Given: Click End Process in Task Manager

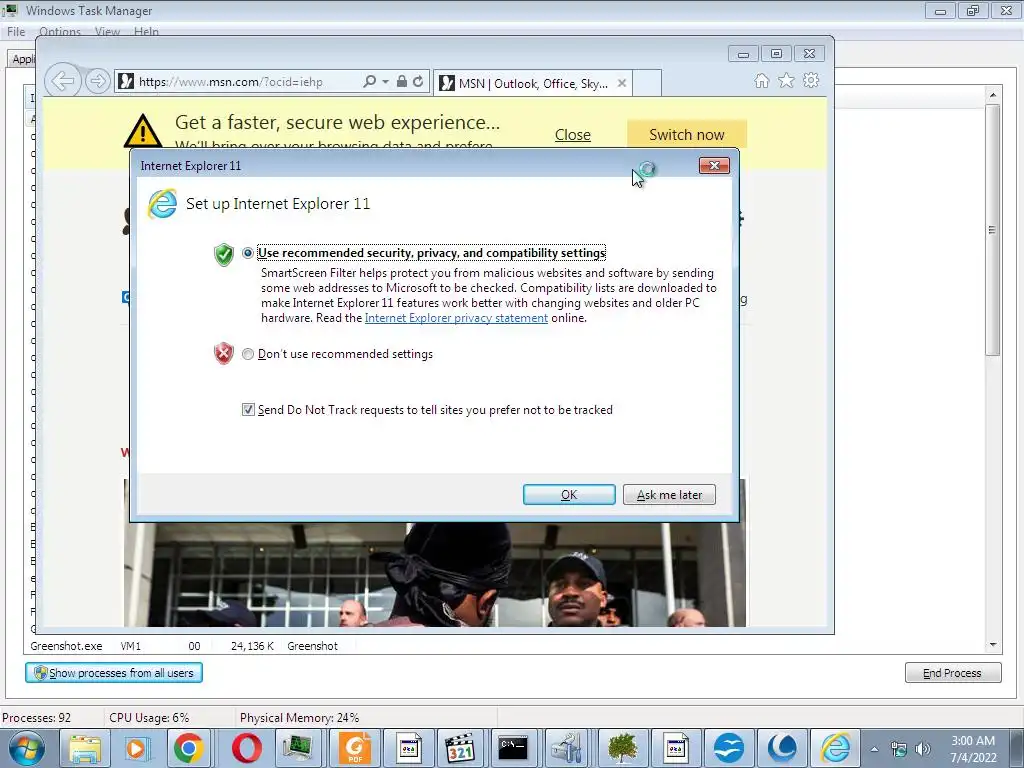Looking at the screenshot, I should click(953, 673).
